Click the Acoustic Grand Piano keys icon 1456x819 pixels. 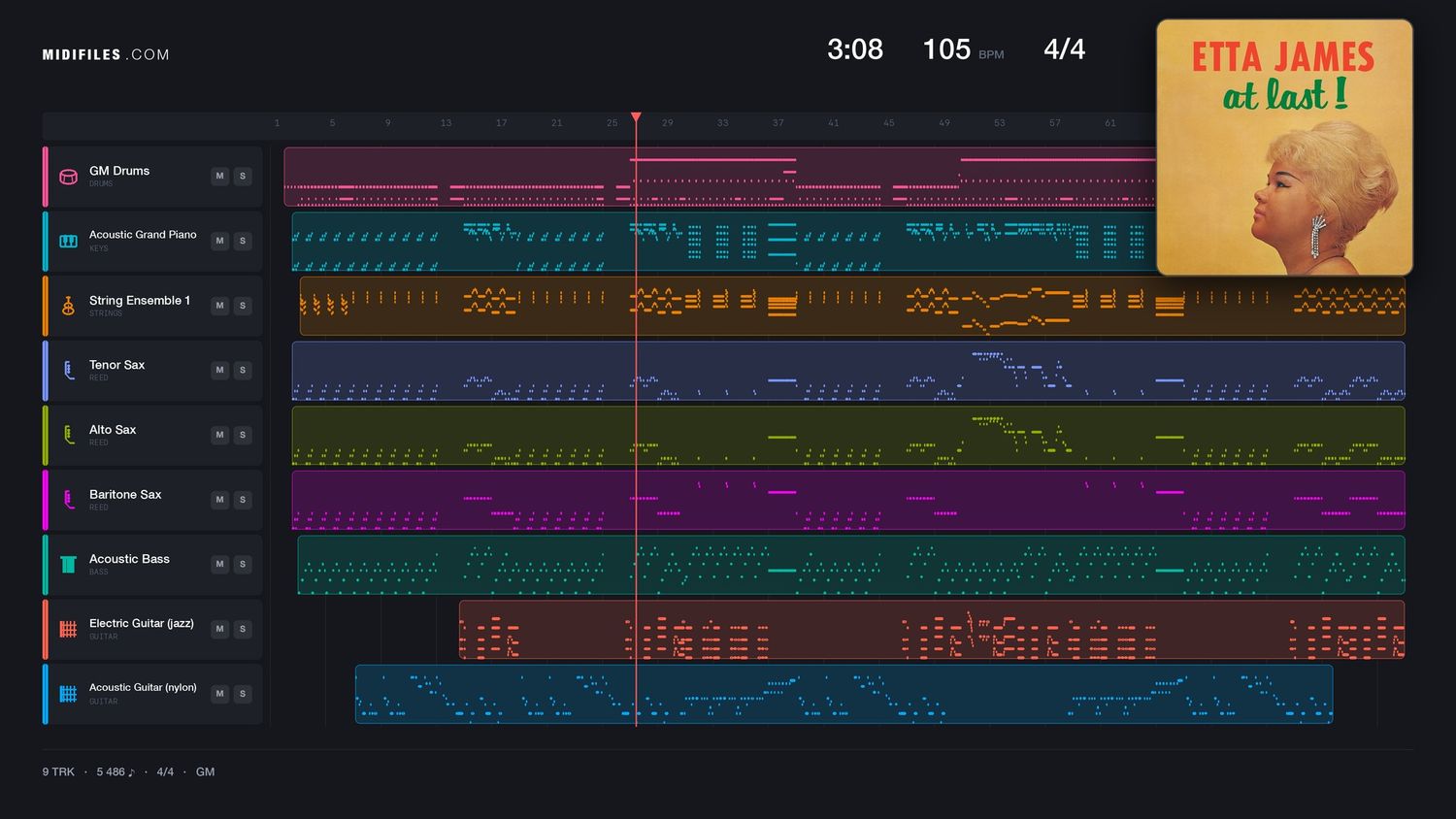pyautogui.click(x=68, y=241)
